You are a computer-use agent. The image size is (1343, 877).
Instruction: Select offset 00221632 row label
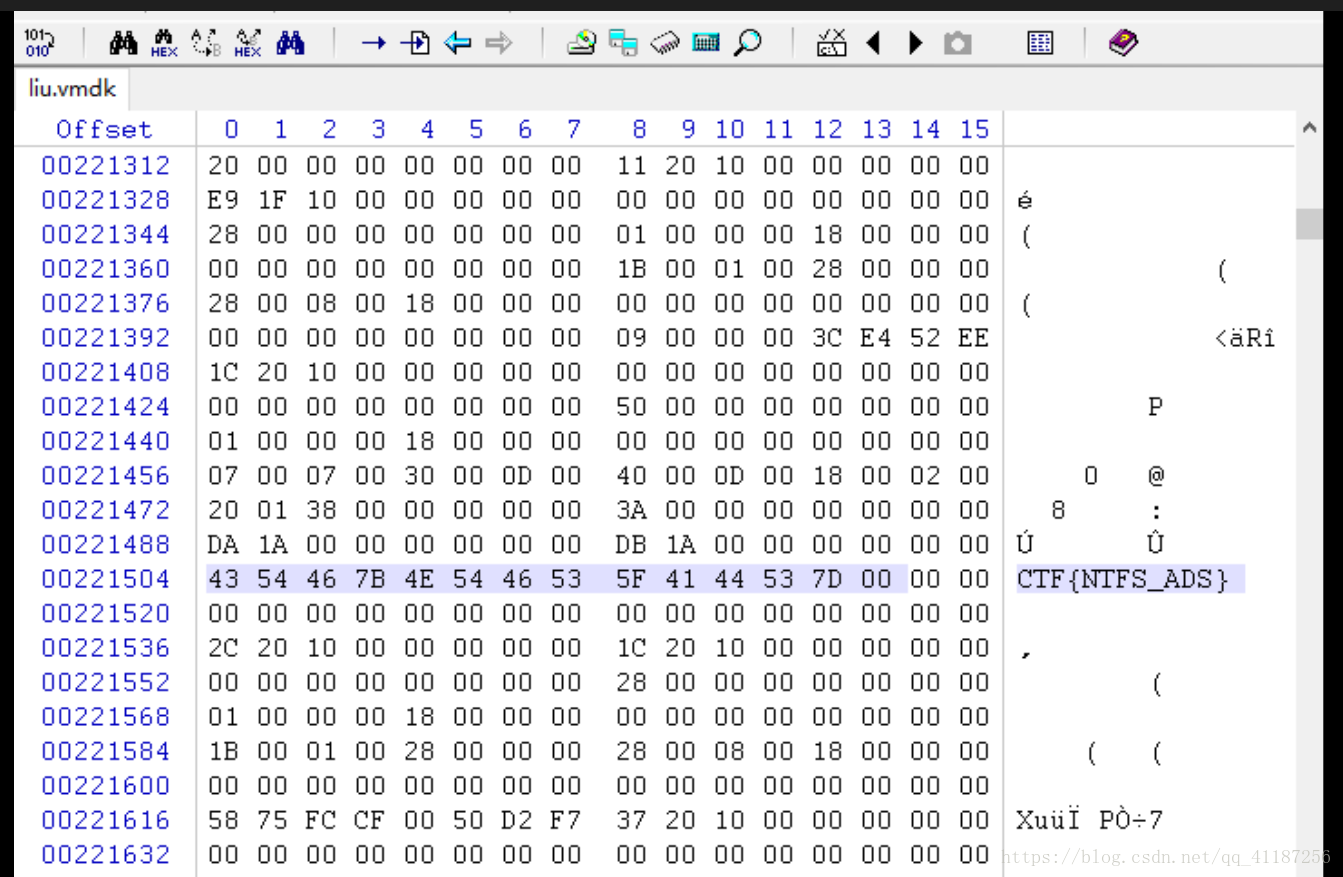coord(106,855)
